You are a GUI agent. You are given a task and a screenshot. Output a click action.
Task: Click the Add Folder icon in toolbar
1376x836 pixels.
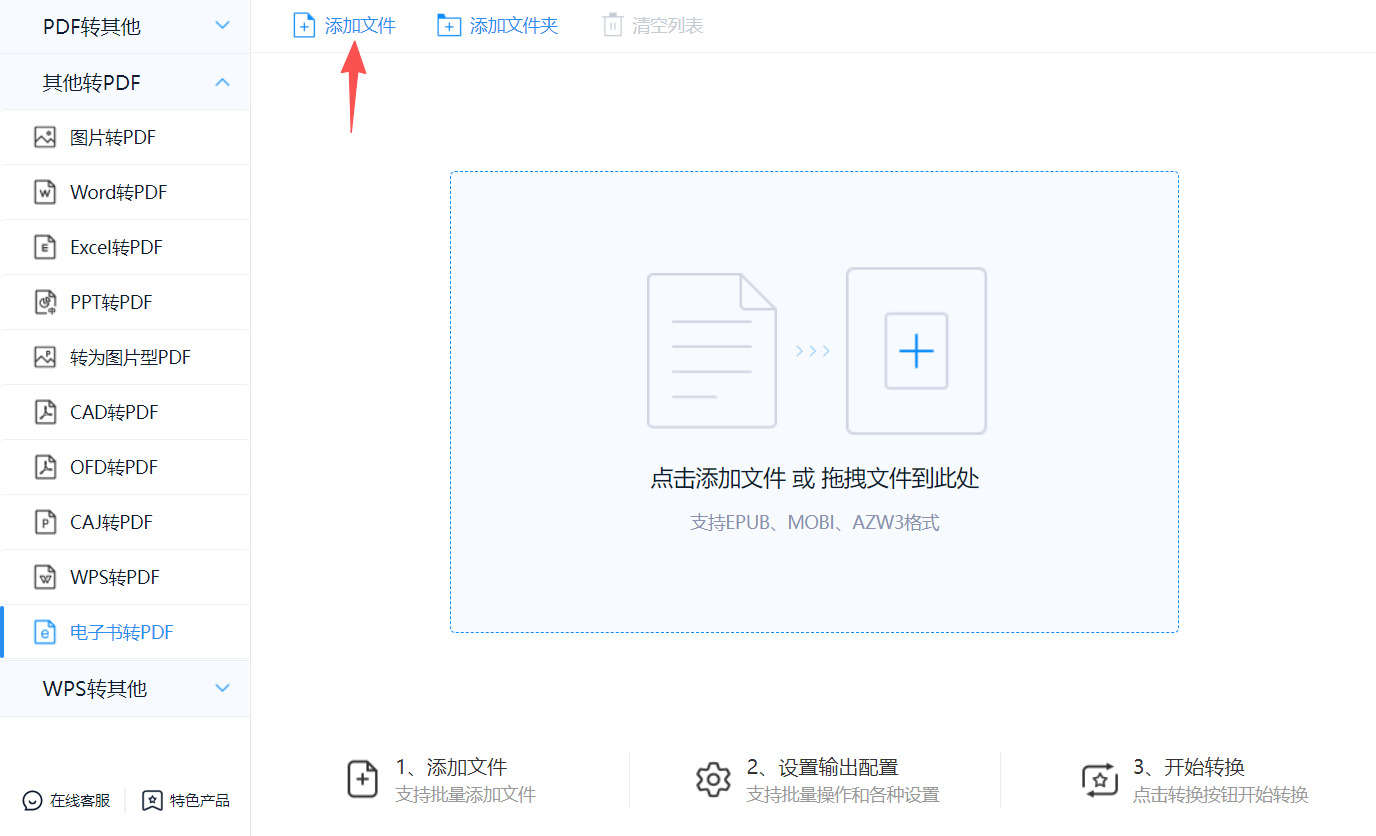(449, 26)
